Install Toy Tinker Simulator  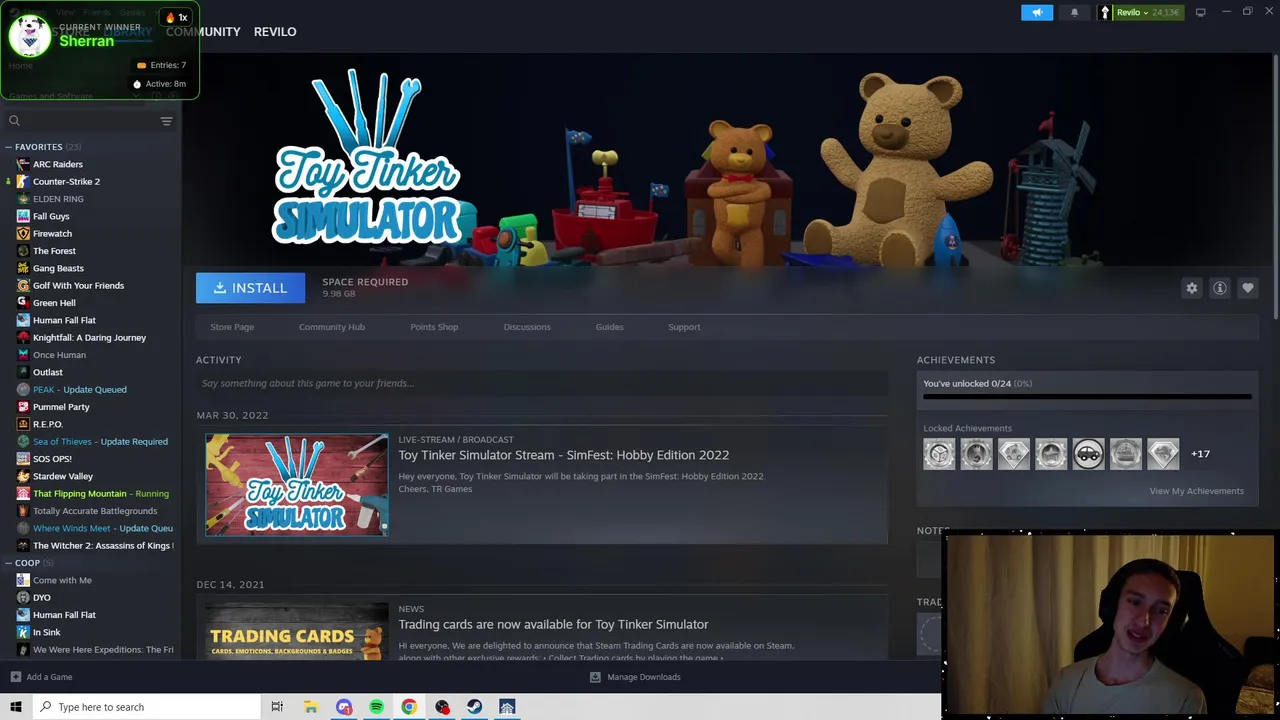coord(250,288)
